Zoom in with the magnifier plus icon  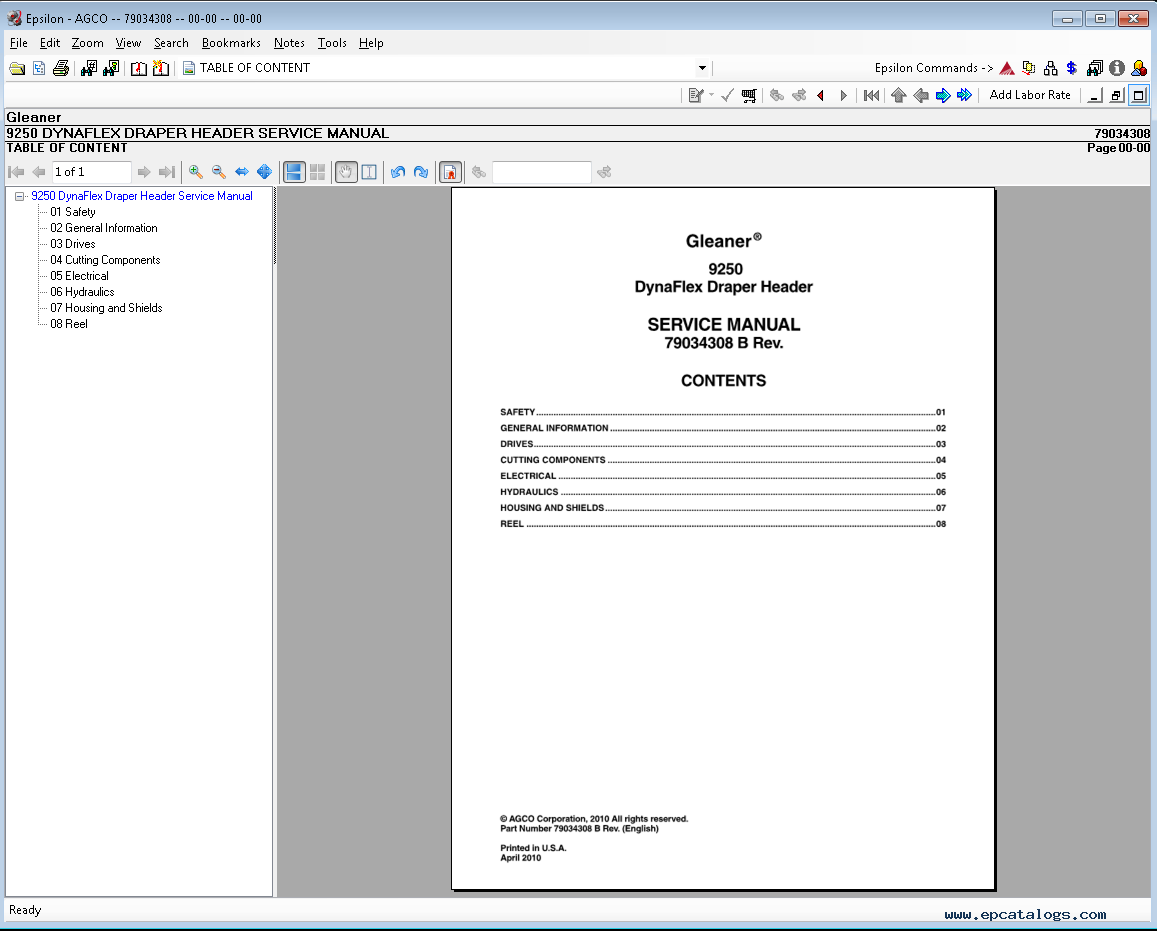click(x=196, y=172)
